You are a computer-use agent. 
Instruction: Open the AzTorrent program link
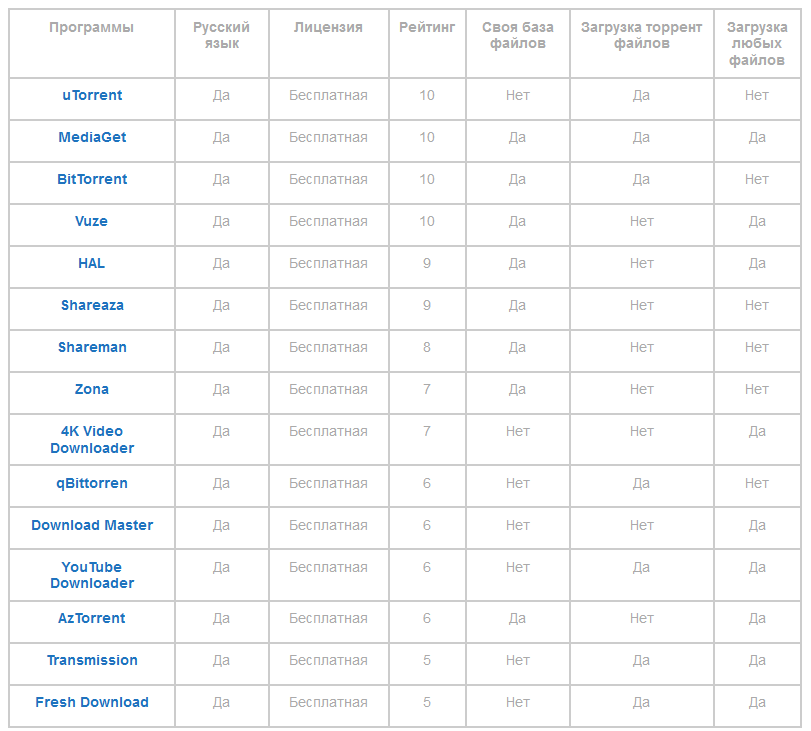[x=92, y=618]
